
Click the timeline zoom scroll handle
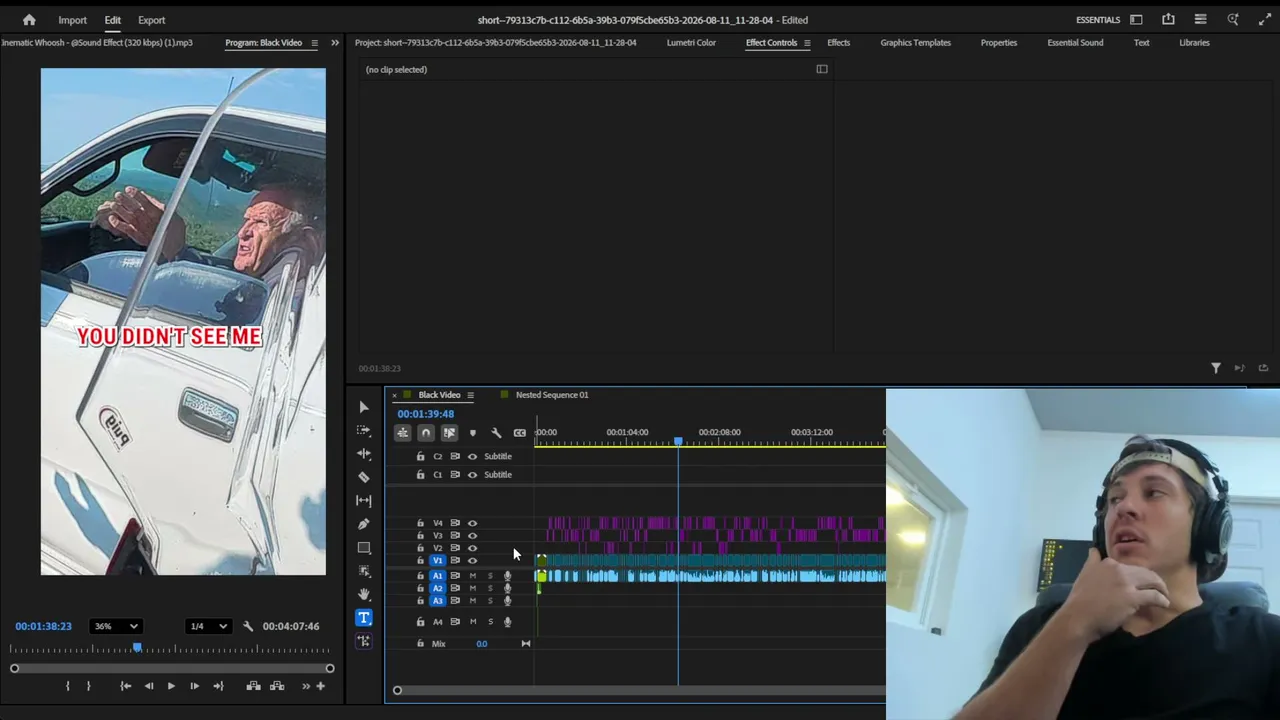[x=397, y=690]
